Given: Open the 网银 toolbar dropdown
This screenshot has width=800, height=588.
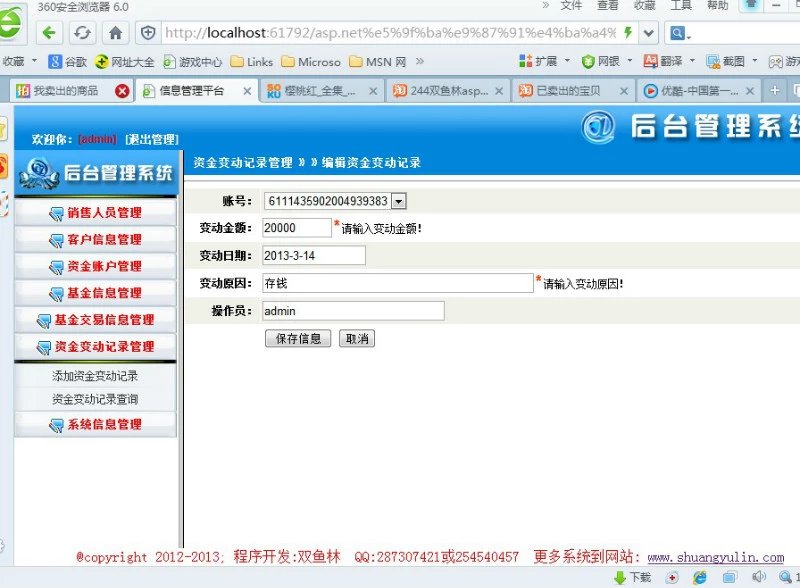Looking at the screenshot, I should [x=607, y=61].
